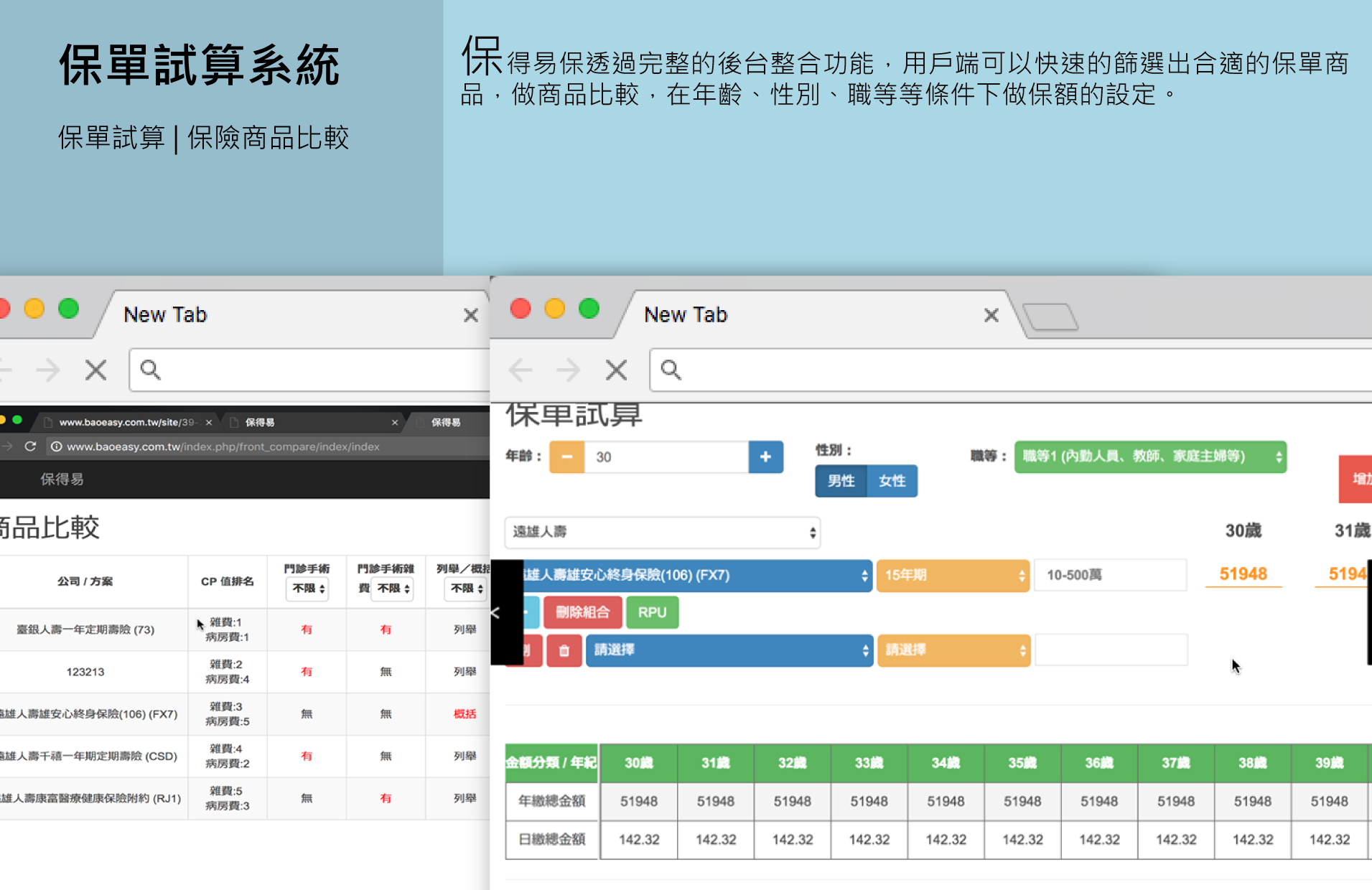Screen dimensions: 1372x890
Task: Click the red 刪除組合 button
Action: coord(582,612)
